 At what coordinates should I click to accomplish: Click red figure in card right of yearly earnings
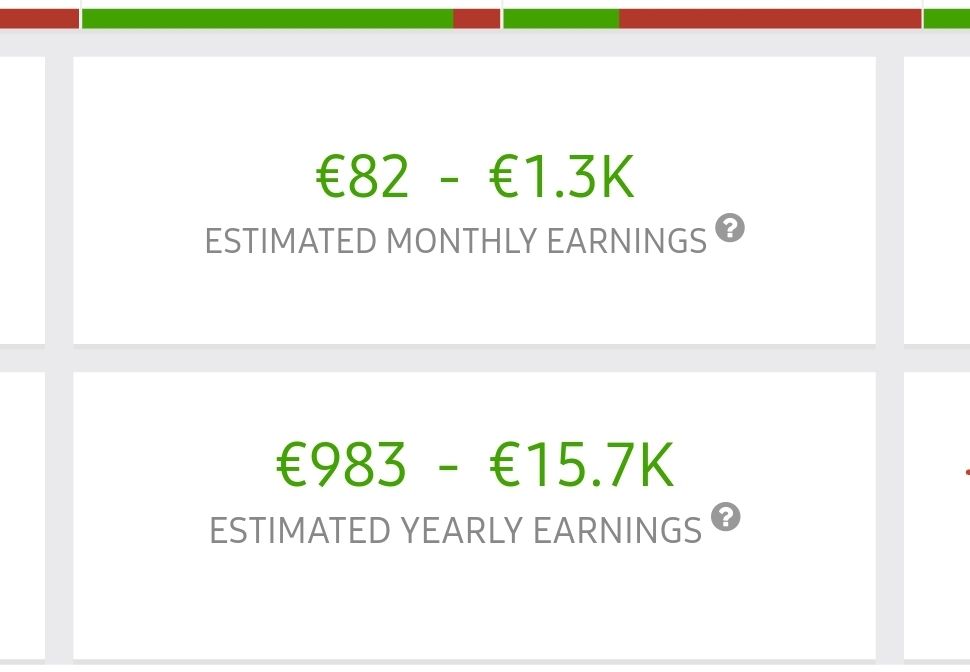click(x=966, y=470)
